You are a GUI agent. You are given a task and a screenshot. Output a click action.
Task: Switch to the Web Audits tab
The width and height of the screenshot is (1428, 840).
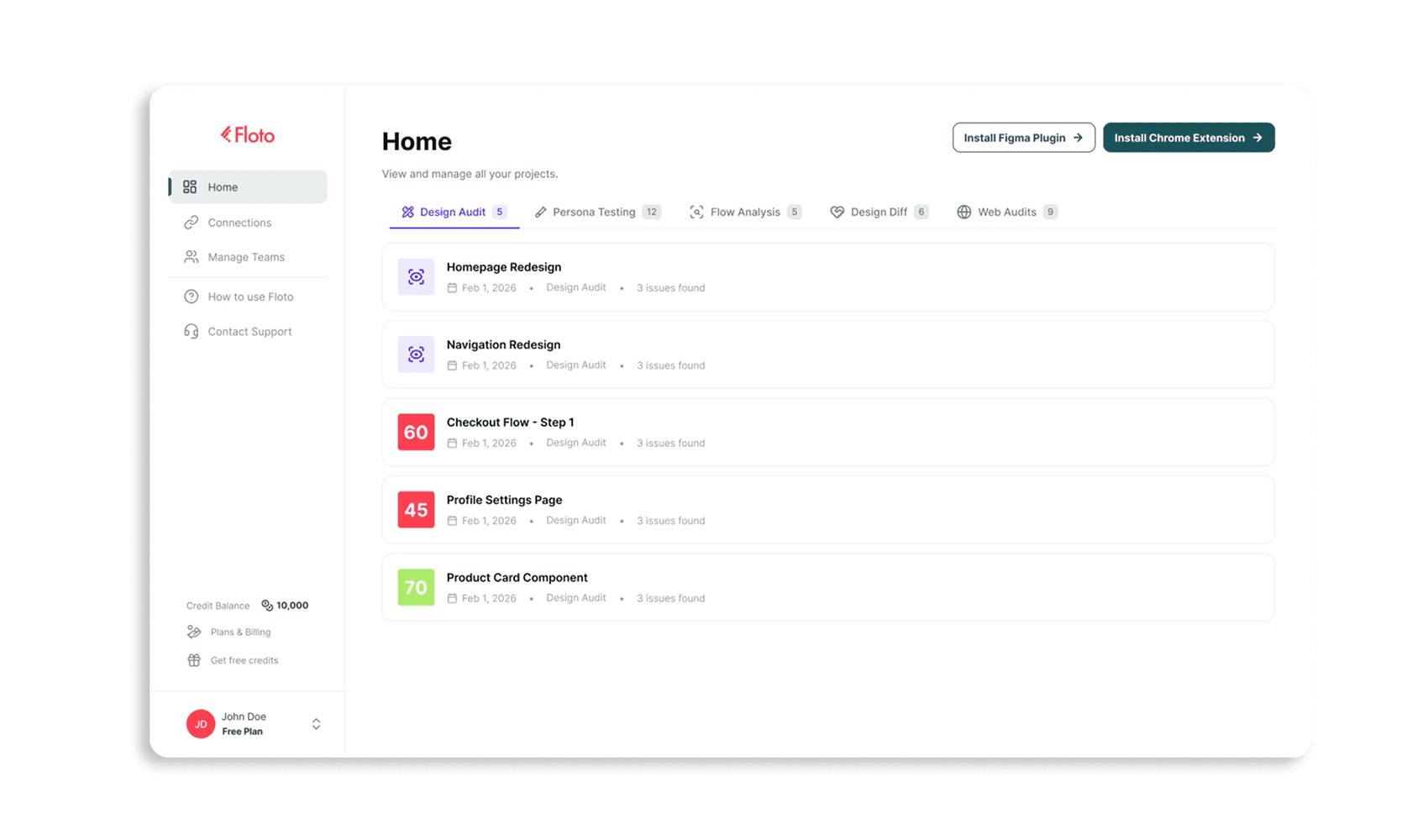coord(1007,212)
